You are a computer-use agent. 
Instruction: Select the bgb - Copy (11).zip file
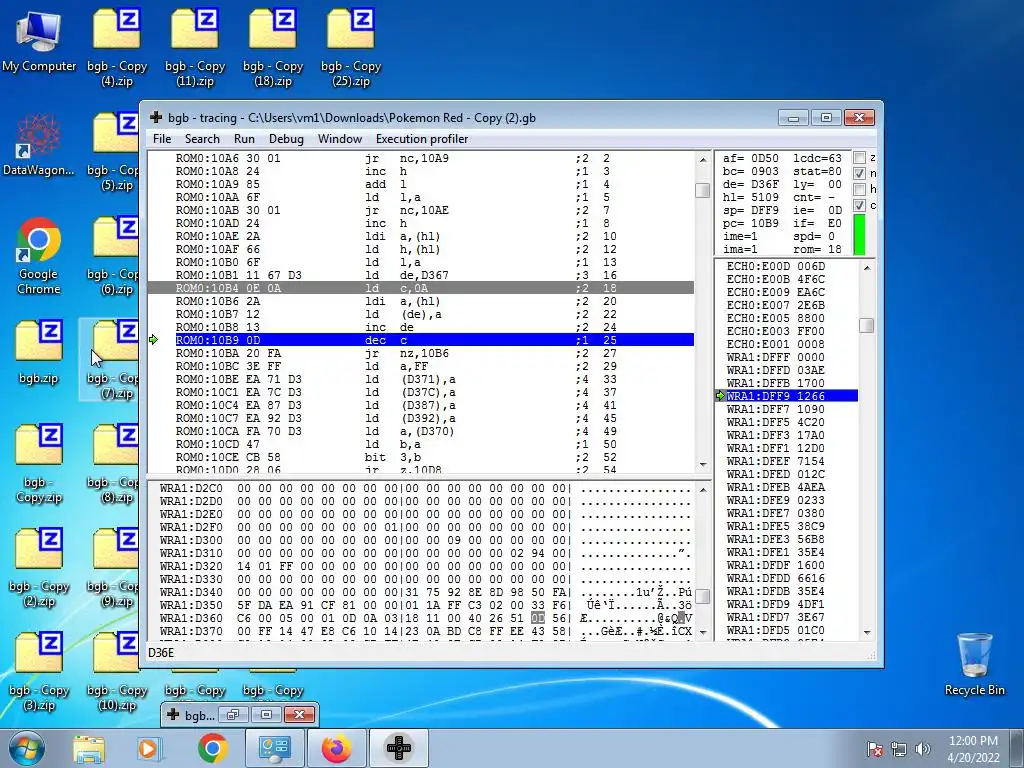tap(195, 47)
